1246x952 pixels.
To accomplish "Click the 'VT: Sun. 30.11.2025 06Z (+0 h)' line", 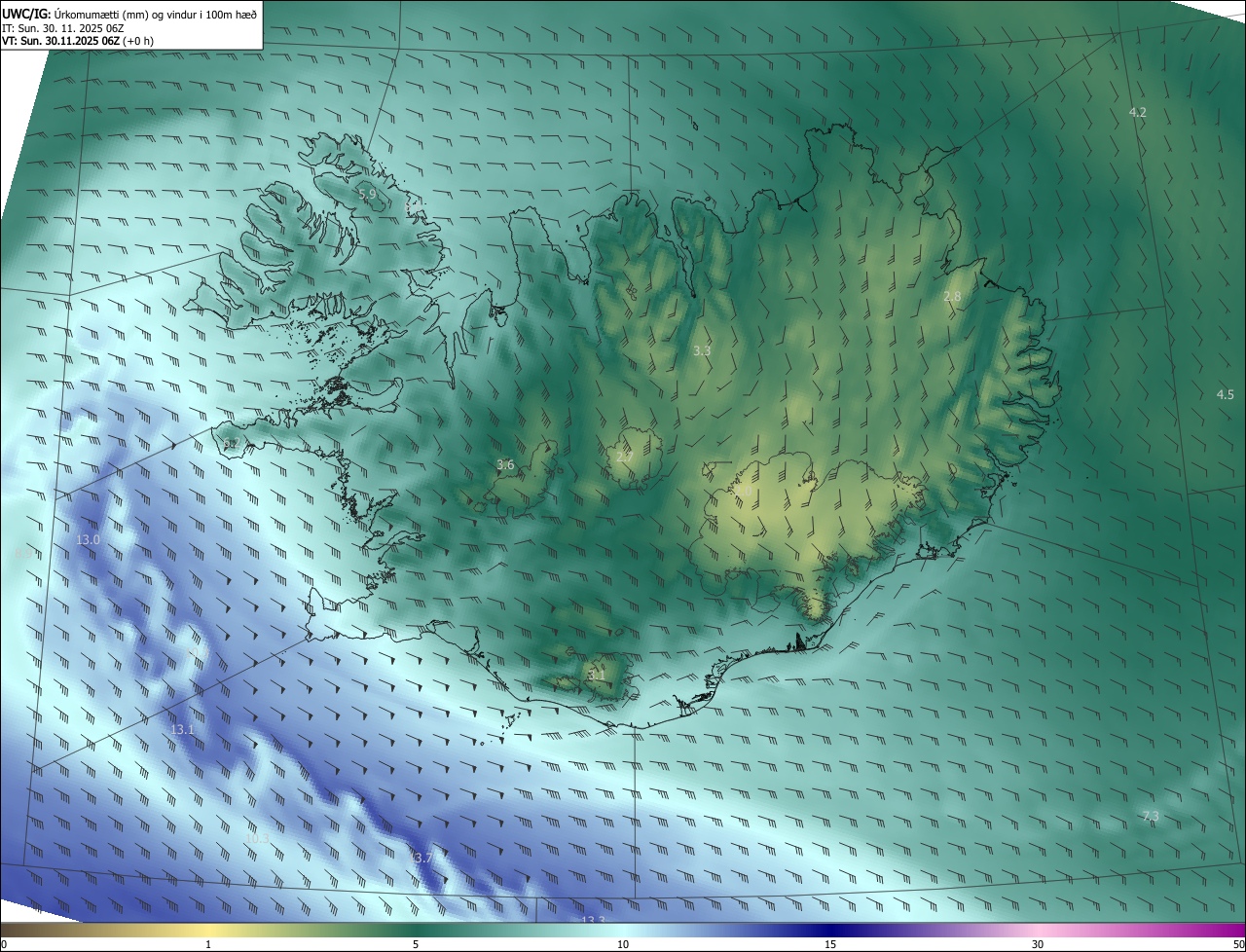I will point(78,41).
